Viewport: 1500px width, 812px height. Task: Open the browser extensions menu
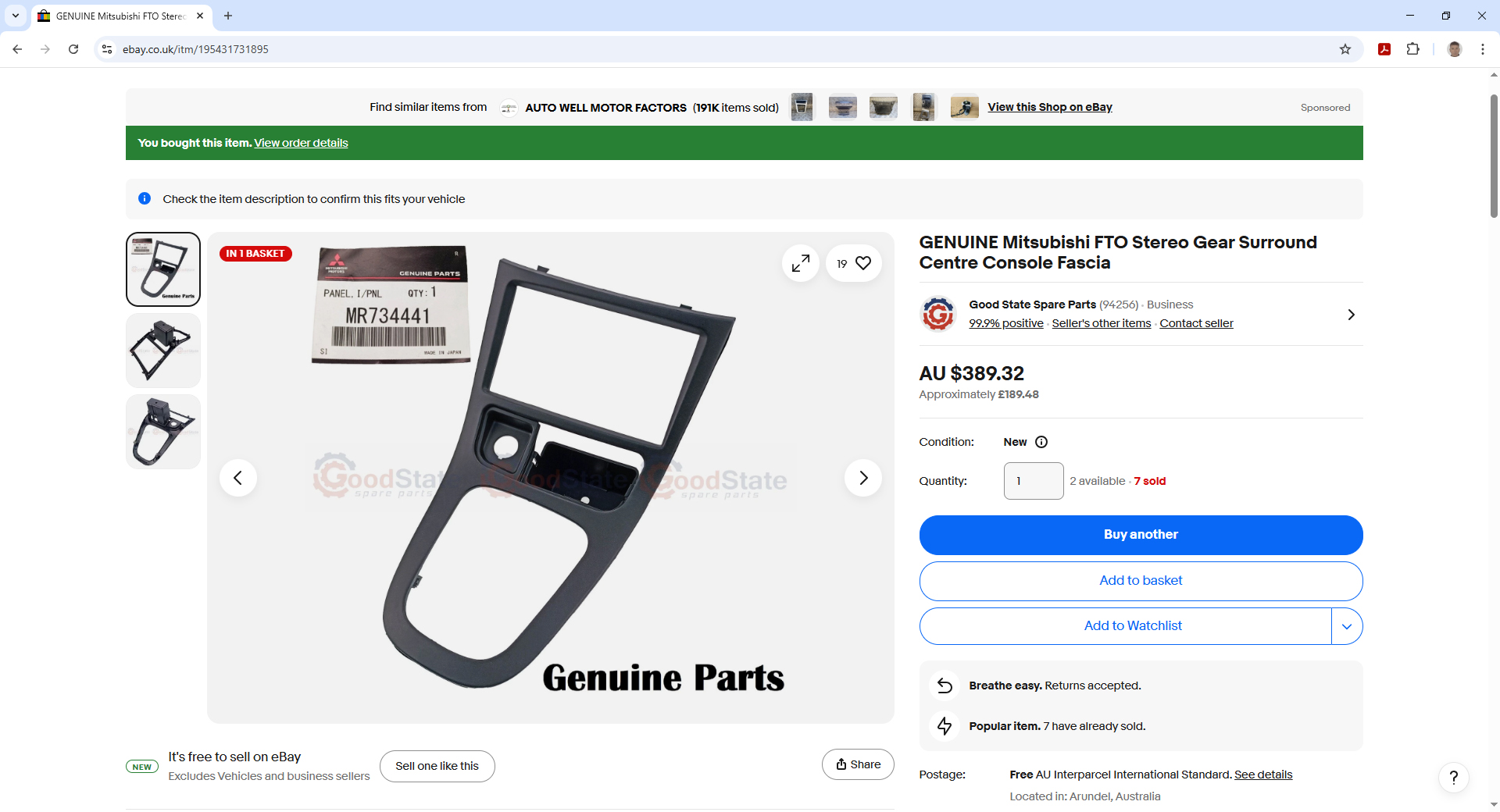click(x=1412, y=49)
